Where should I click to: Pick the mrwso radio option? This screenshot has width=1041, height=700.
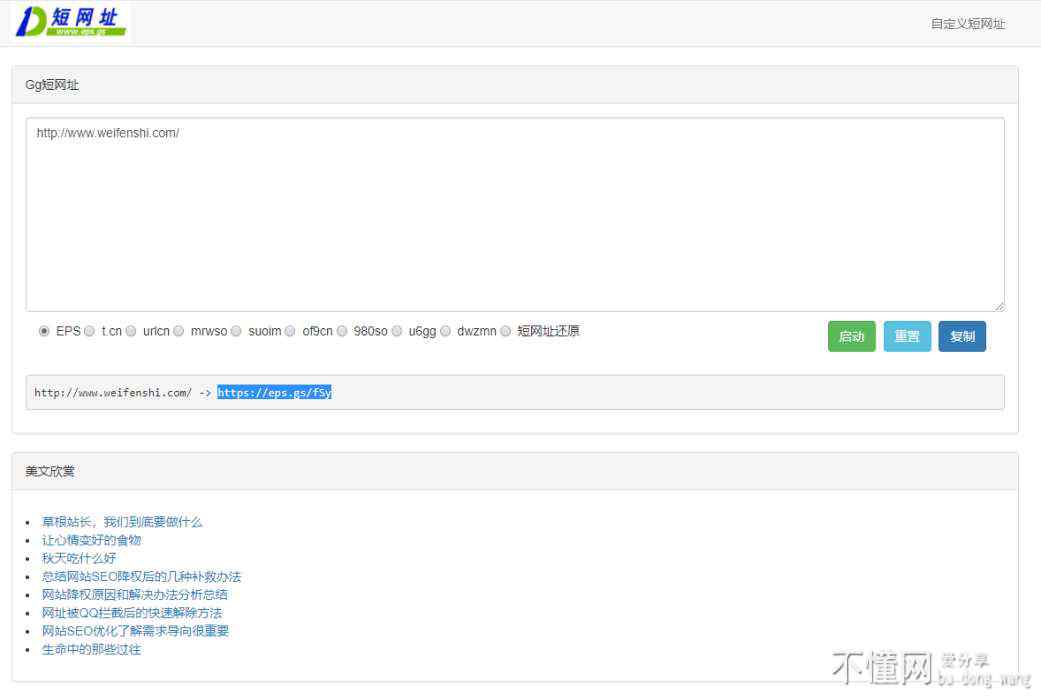coord(179,331)
